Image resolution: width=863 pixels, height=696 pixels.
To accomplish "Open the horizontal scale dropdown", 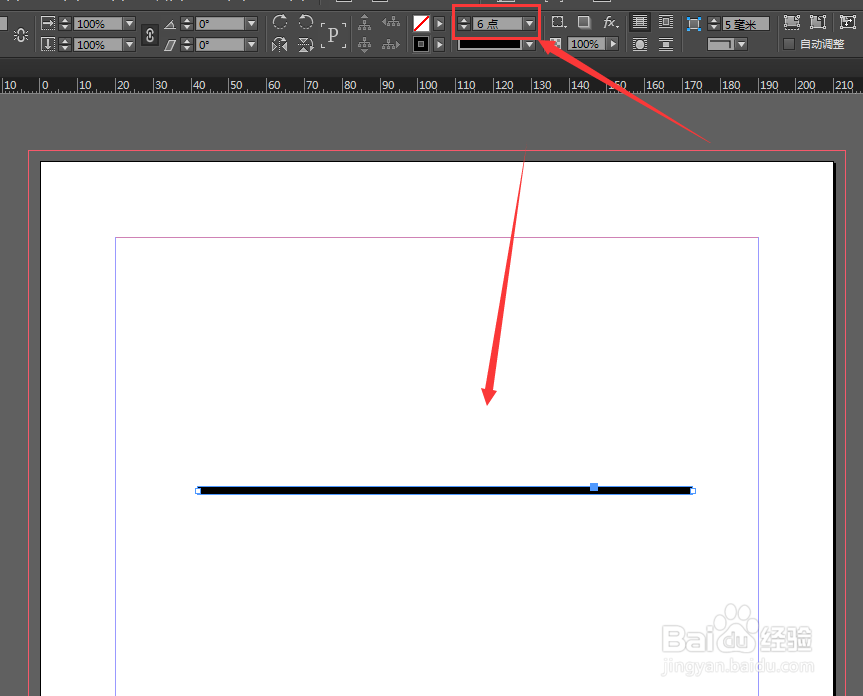I will 129,24.
